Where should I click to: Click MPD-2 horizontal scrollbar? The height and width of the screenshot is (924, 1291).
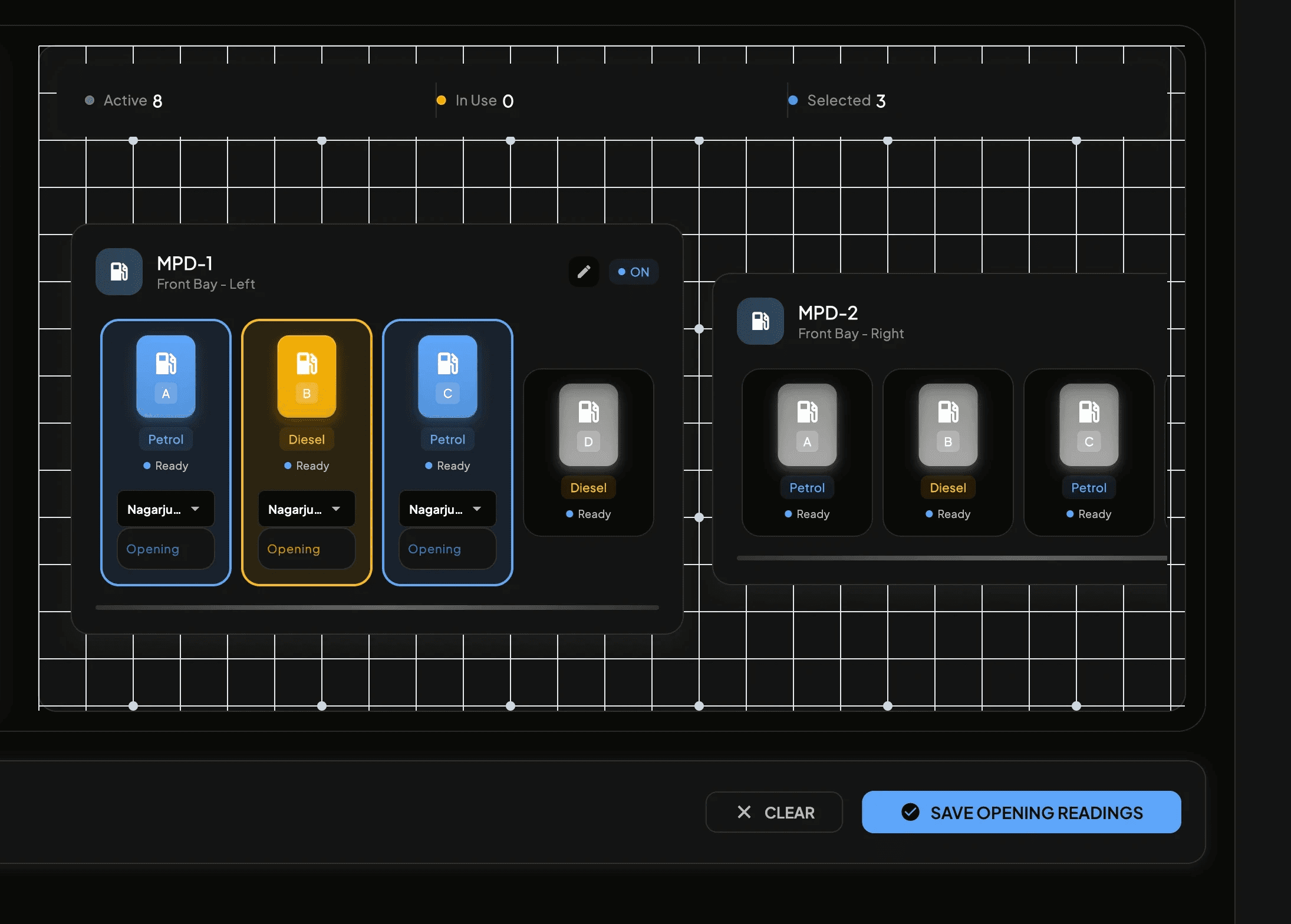tap(951, 558)
